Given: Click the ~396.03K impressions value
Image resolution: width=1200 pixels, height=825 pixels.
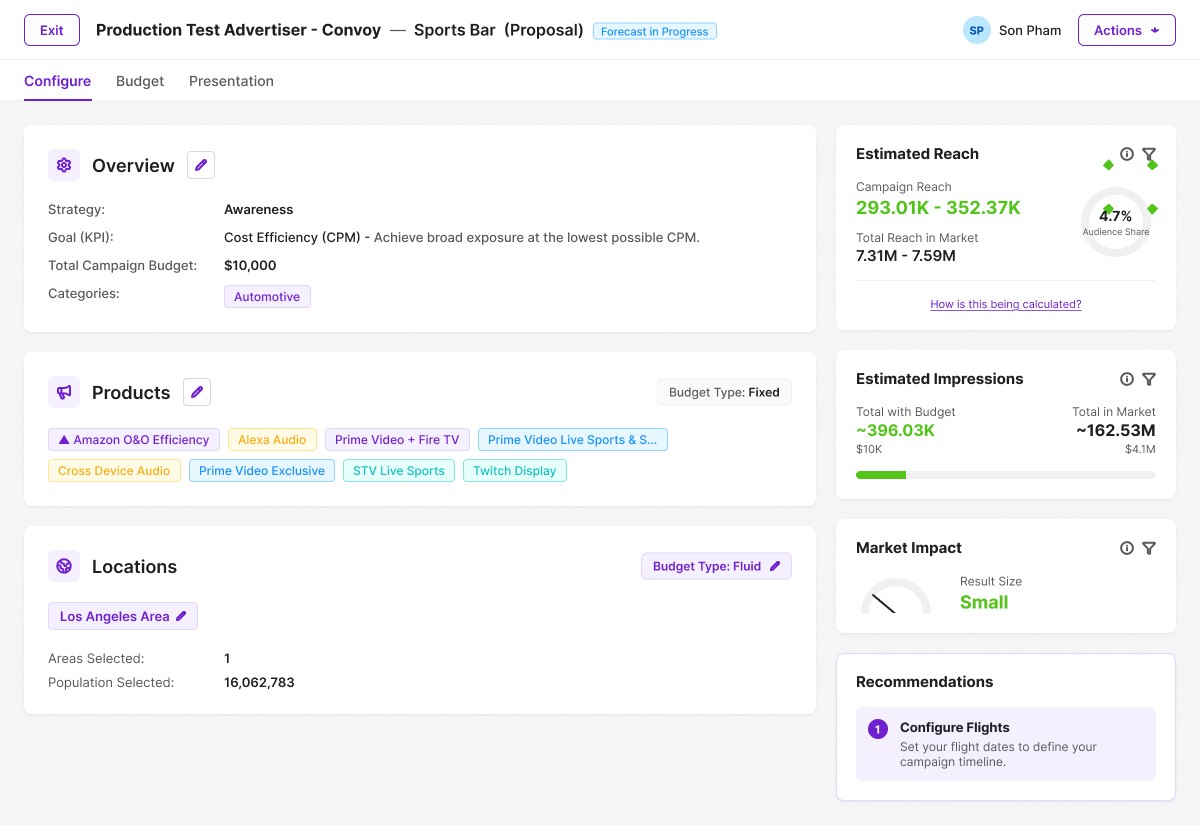Looking at the screenshot, I should [896, 431].
